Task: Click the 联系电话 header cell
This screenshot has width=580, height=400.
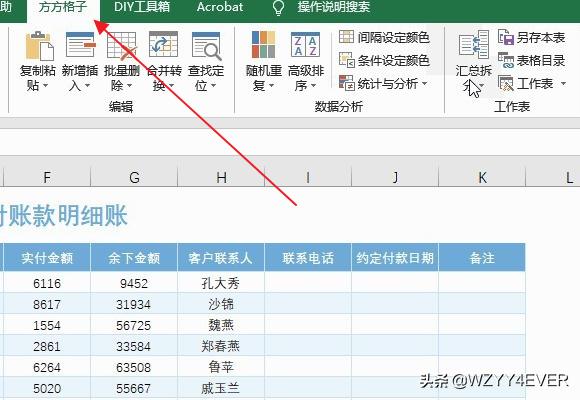Action: [308, 258]
